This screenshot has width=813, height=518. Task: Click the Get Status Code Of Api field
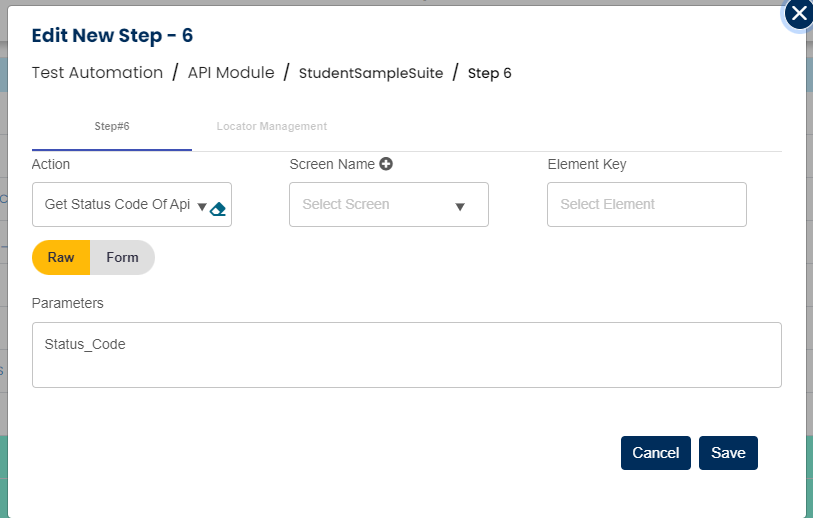click(116, 204)
